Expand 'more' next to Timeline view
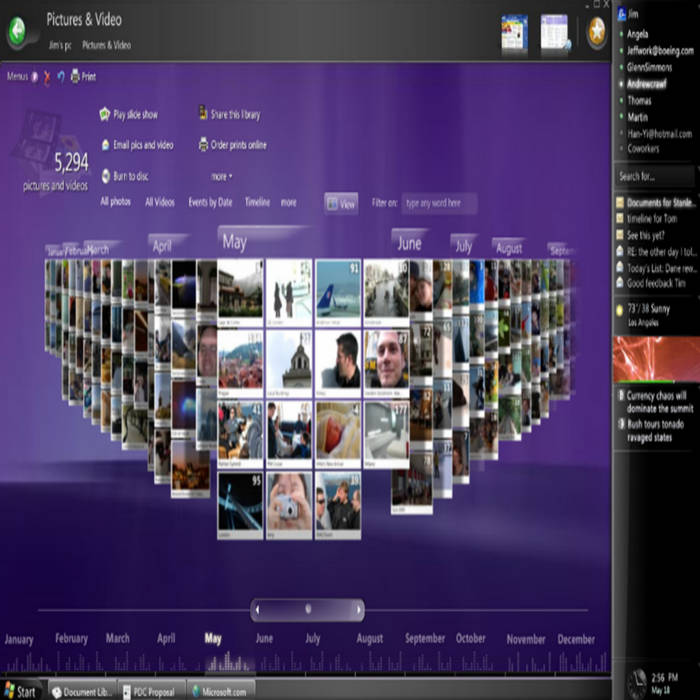Image resolution: width=700 pixels, height=700 pixels. point(288,202)
